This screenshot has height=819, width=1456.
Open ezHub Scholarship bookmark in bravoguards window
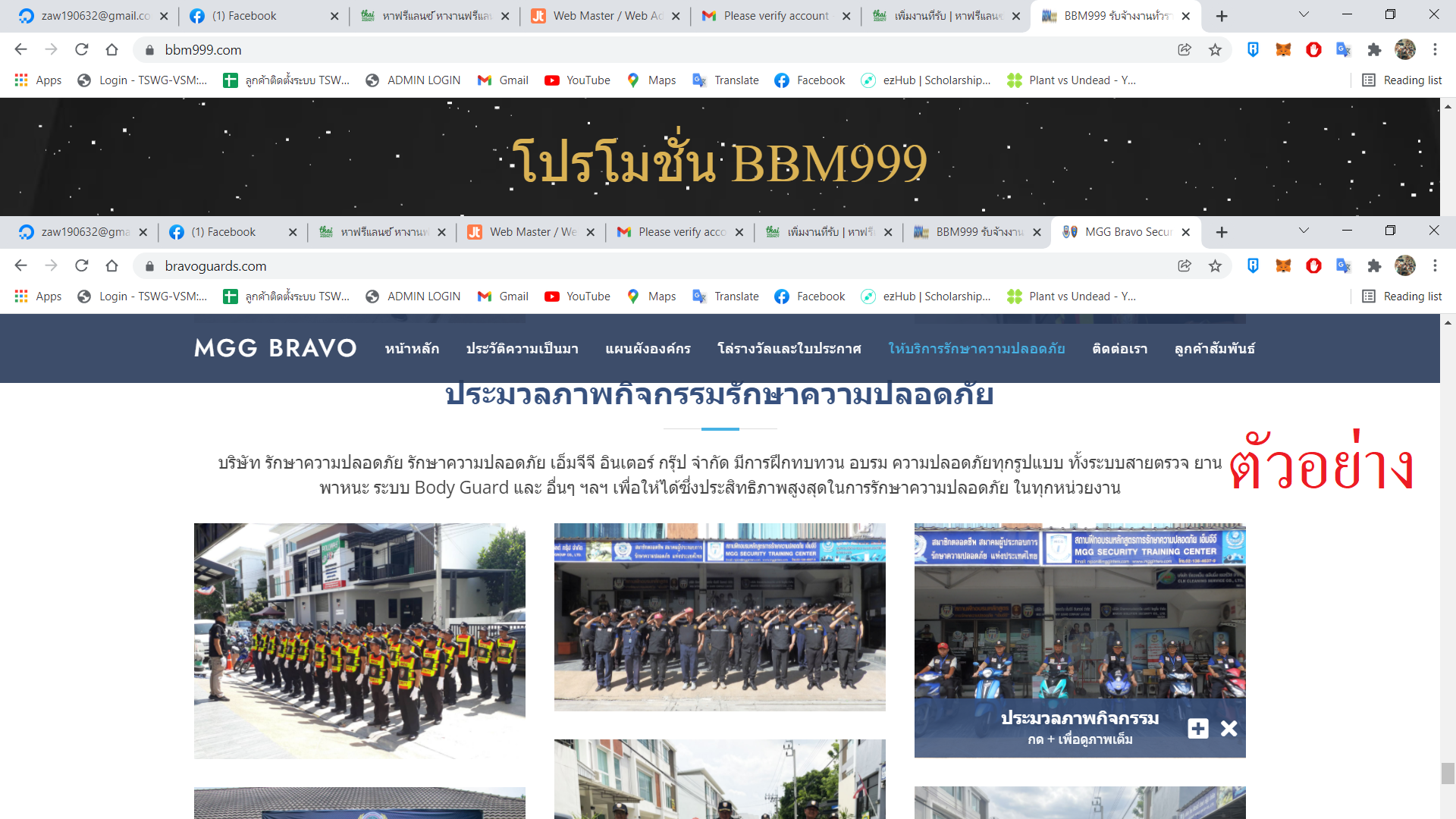coord(926,297)
